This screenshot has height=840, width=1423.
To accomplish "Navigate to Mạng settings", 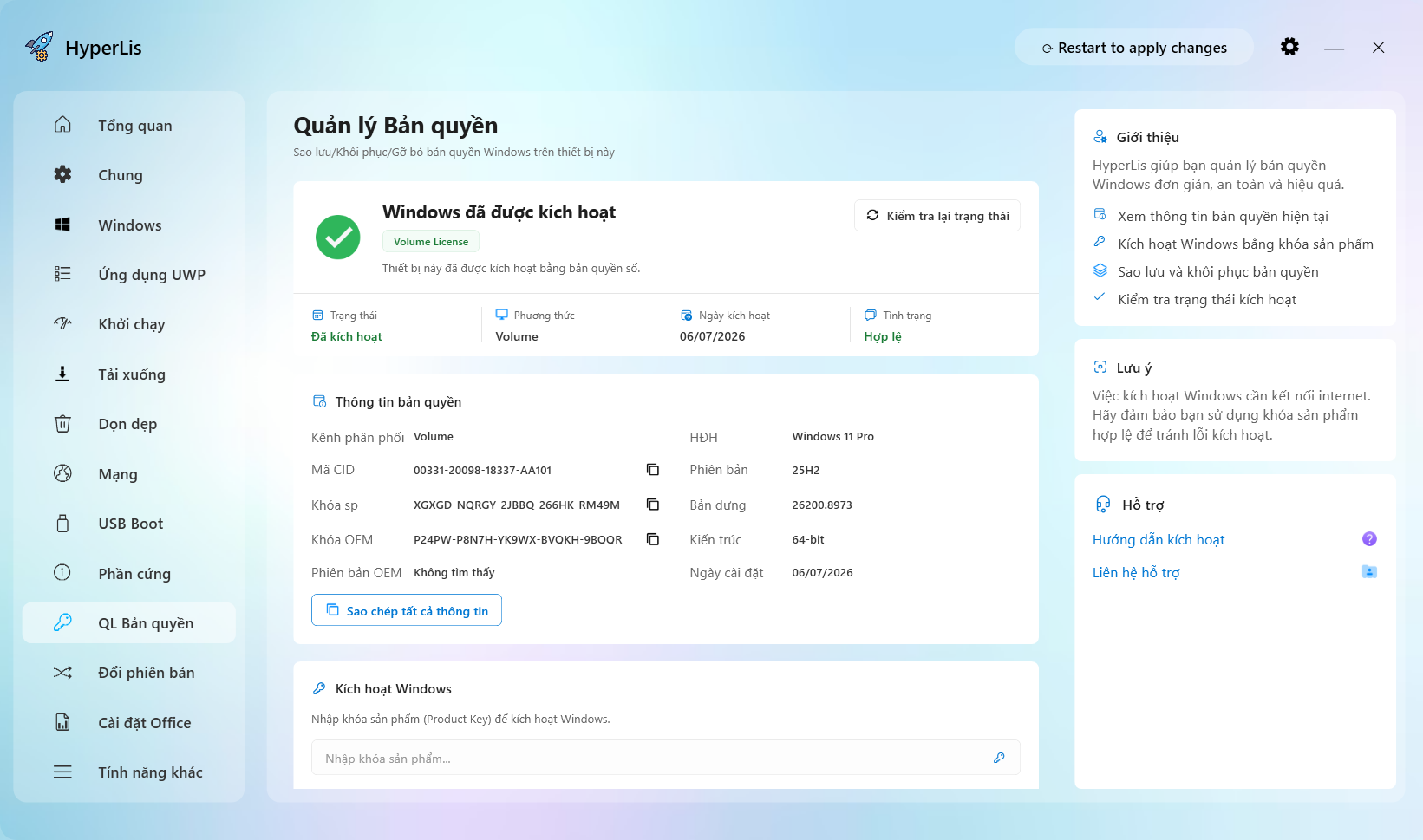I will click(x=129, y=473).
